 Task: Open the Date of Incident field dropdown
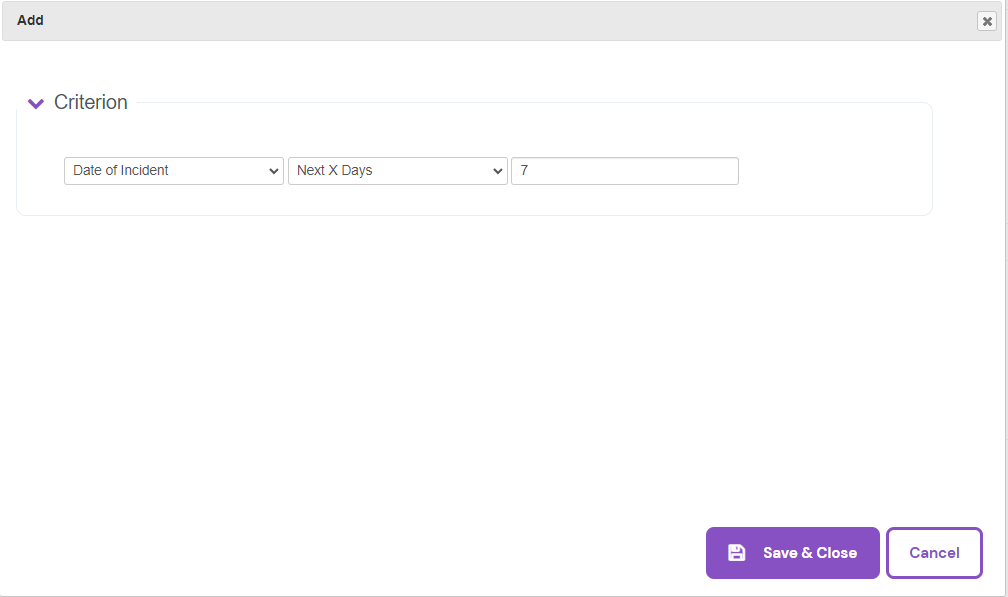click(x=173, y=171)
